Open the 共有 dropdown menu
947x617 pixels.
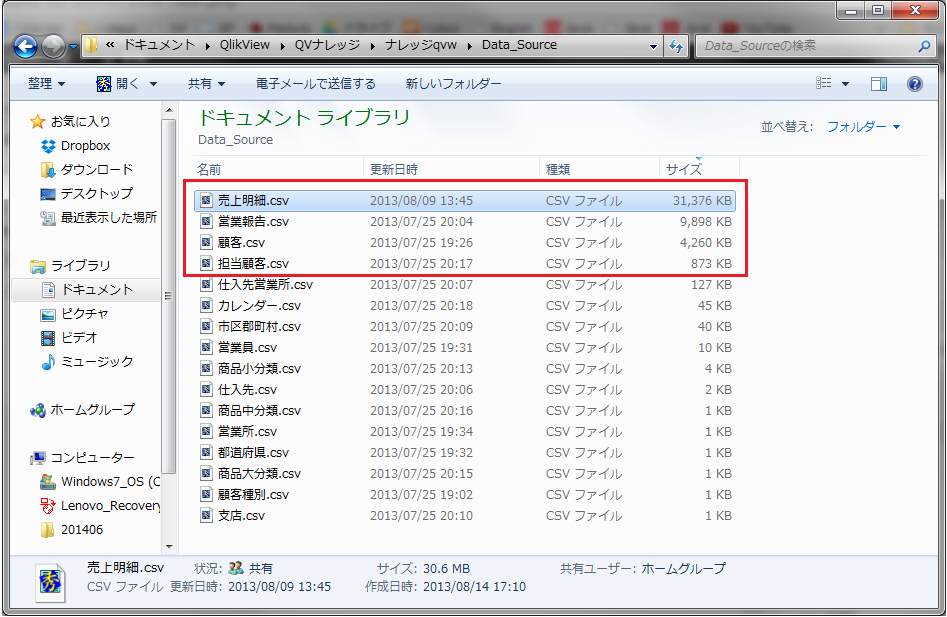207,84
